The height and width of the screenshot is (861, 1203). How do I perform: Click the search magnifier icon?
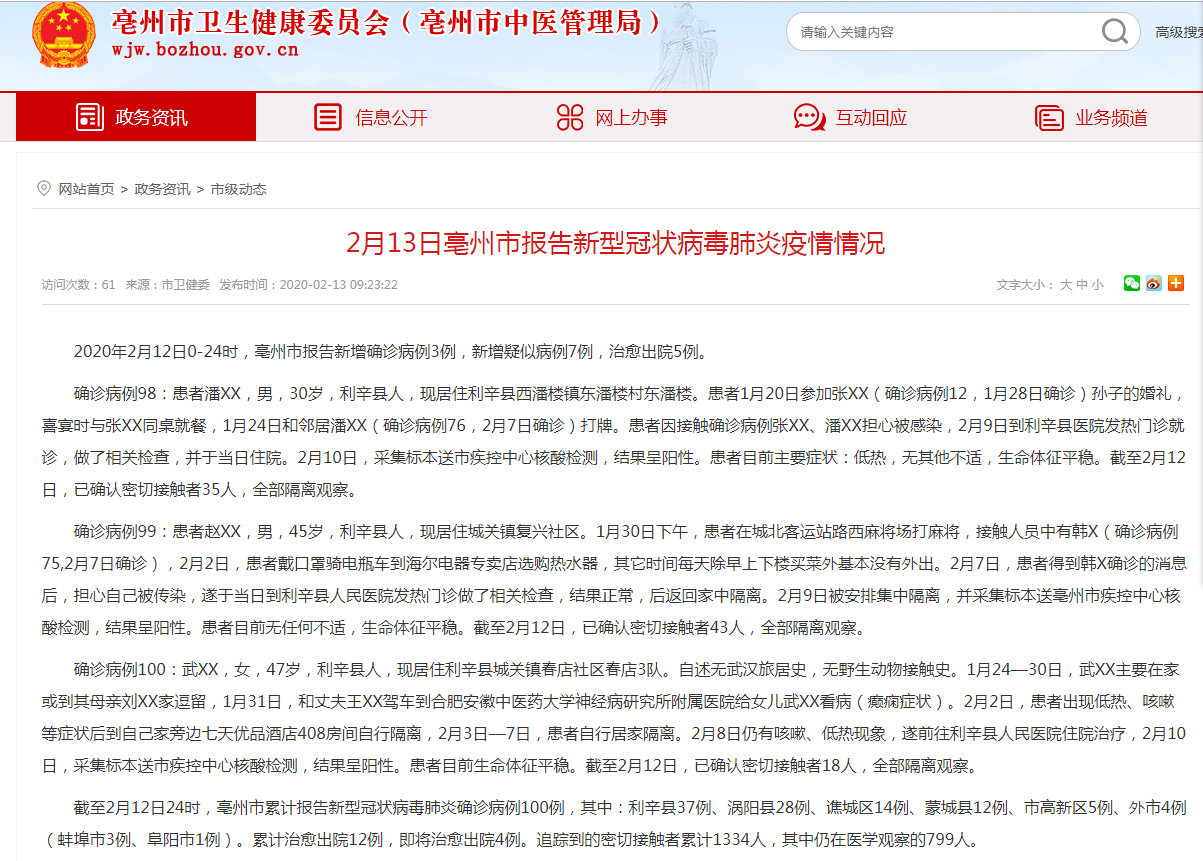(1115, 32)
